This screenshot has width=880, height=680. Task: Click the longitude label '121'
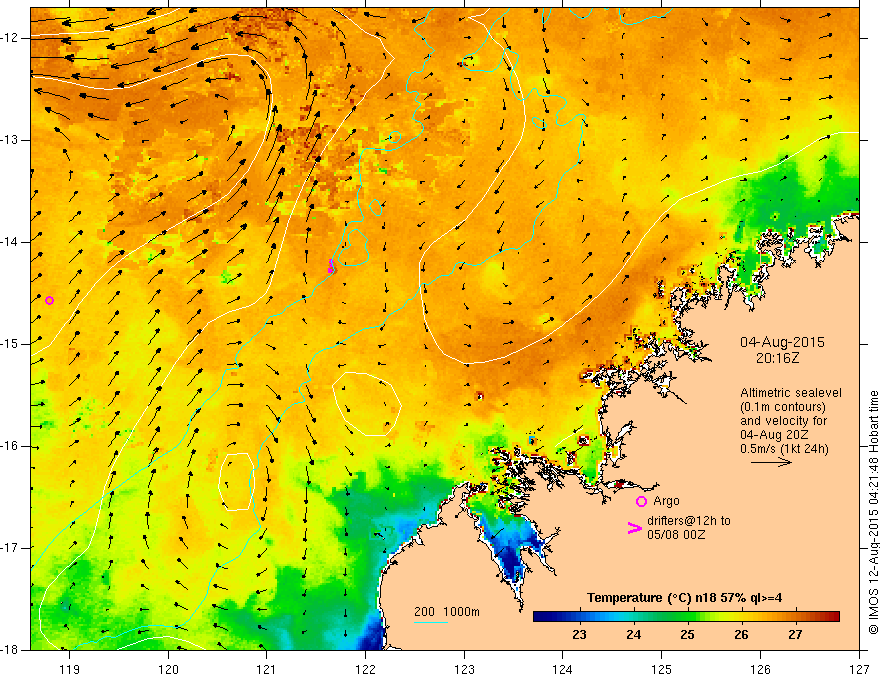click(x=267, y=669)
